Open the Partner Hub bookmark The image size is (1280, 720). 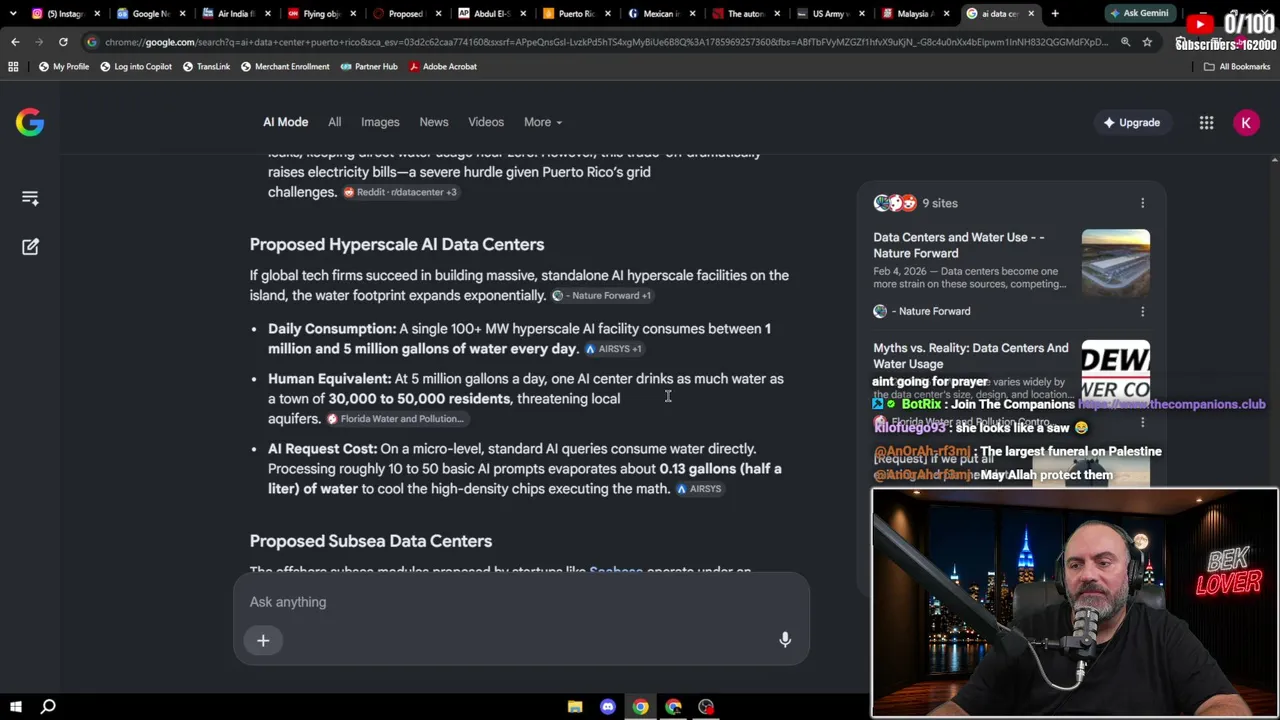tap(369, 66)
